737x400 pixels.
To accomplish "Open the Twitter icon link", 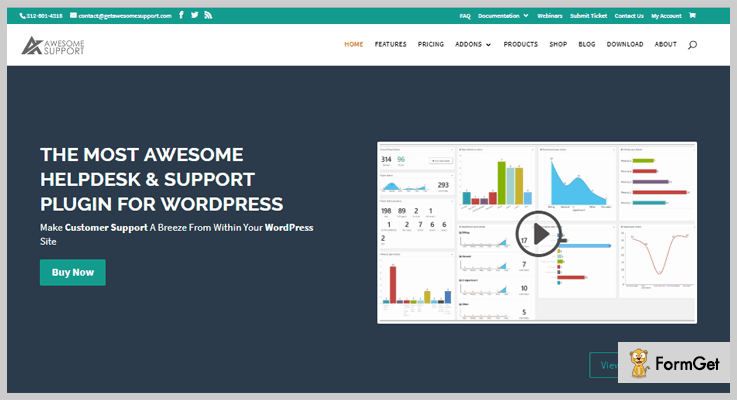I will [x=195, y=15].
